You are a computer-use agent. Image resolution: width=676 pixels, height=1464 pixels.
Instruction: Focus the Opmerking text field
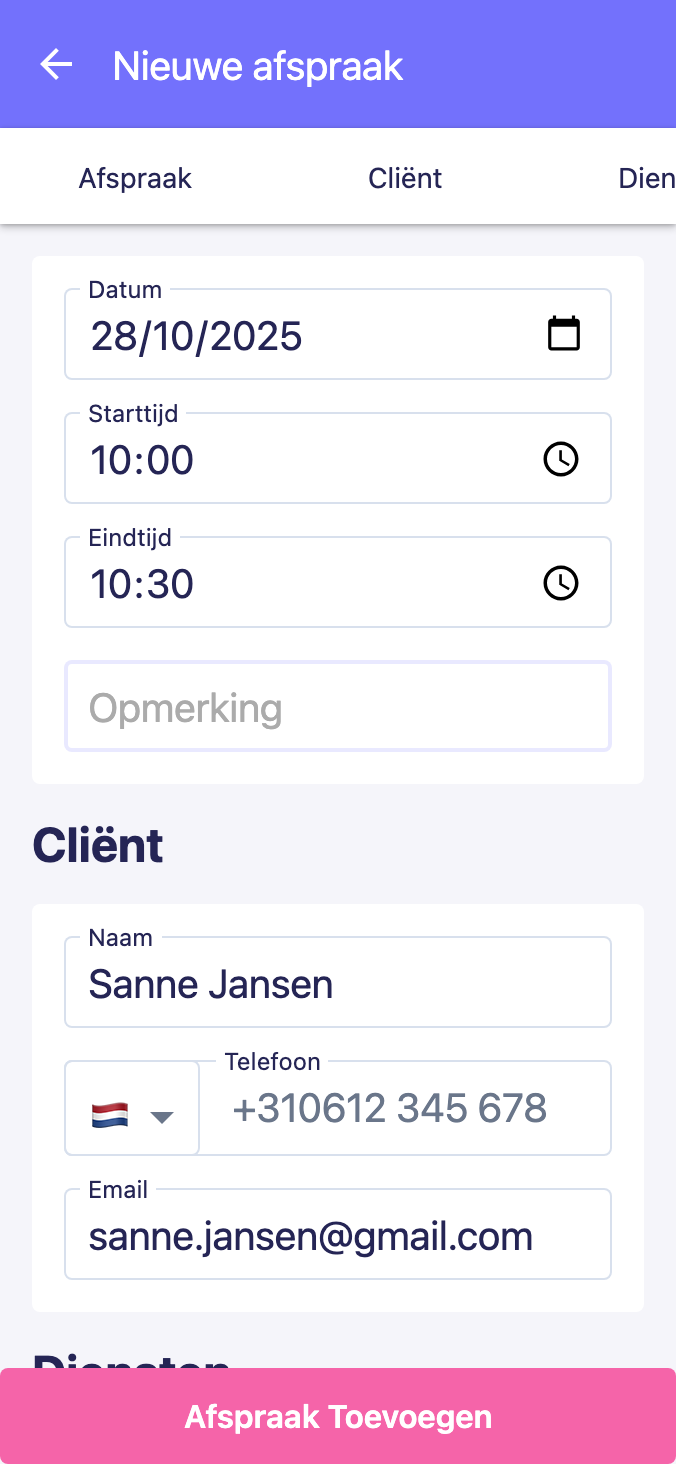338,707
